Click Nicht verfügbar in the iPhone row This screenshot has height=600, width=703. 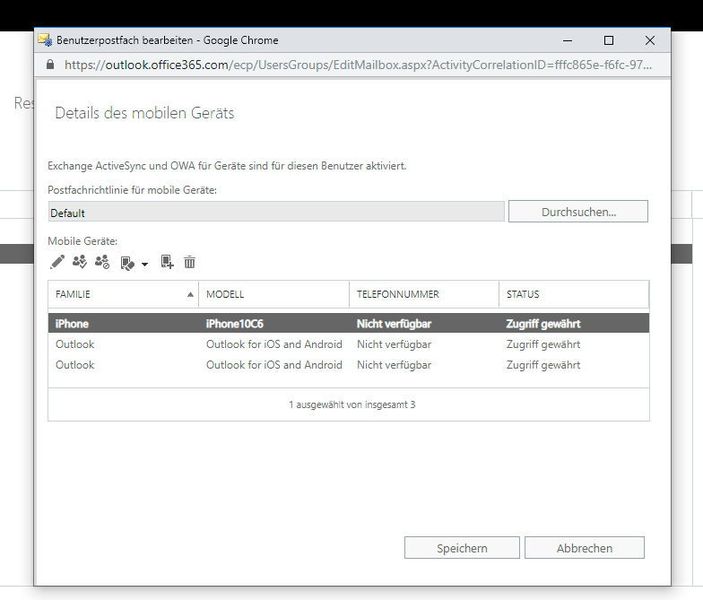(394, 324)
